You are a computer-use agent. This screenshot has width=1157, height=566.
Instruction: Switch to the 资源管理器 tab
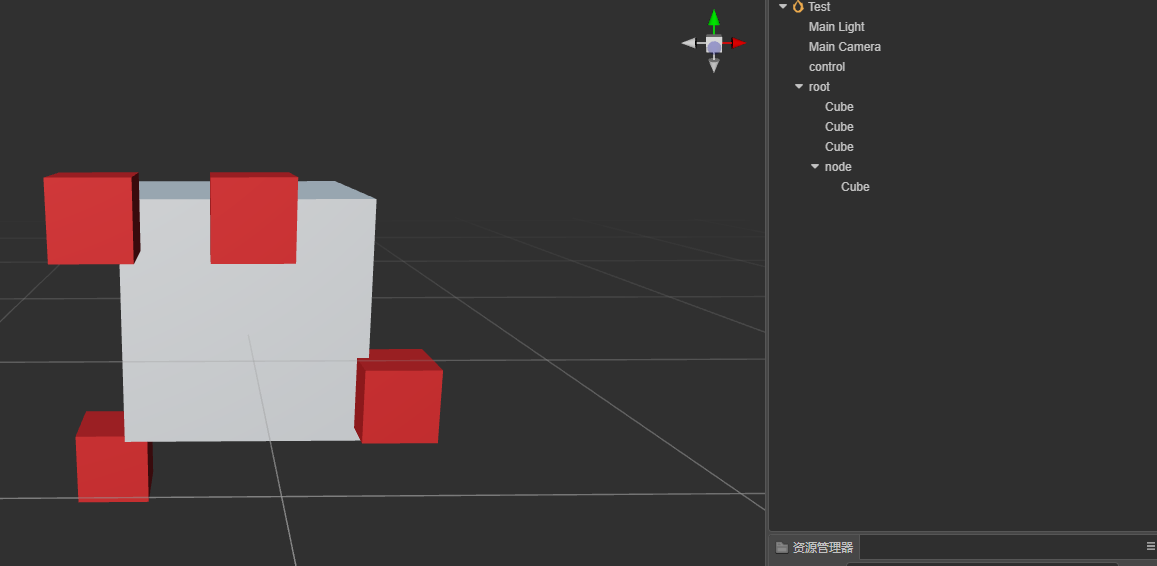click(x=815, y=548)
